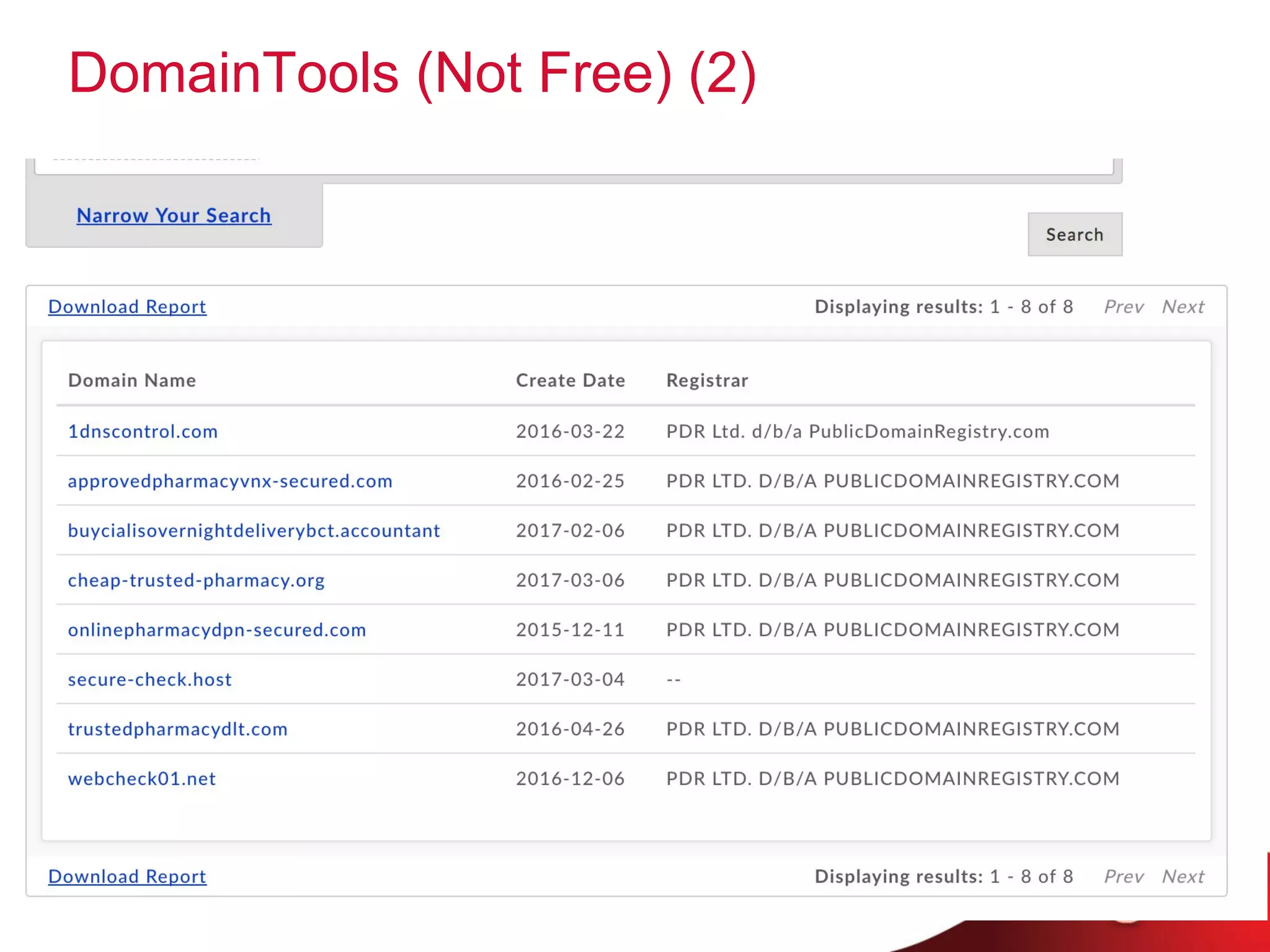The height and width of the screenshot is (952, 1270).
Task: Click the registrar text for 1dnscontrol.com
Action: click(858, 431)
